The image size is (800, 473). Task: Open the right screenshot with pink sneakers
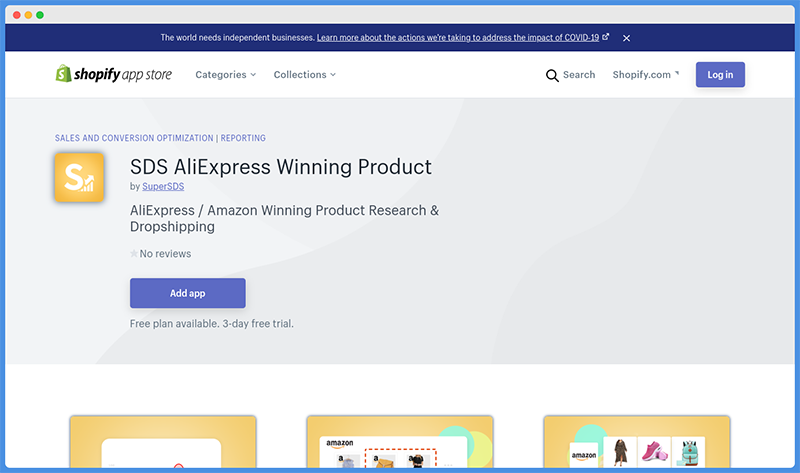637,441
